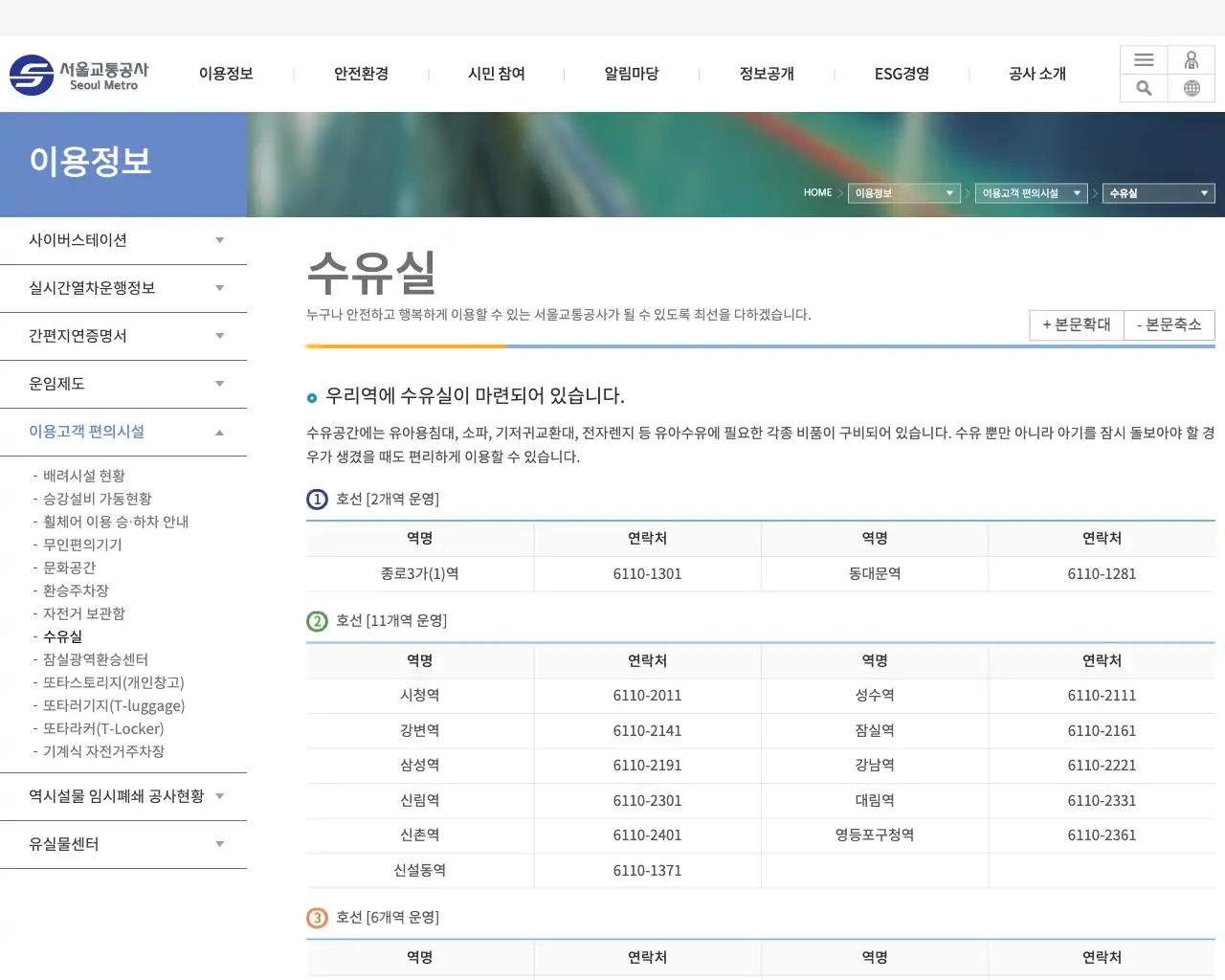The height and width of the screenshot is (980, 1225).
Task: Click 신촌역 table cell
Action: point(420,835)
